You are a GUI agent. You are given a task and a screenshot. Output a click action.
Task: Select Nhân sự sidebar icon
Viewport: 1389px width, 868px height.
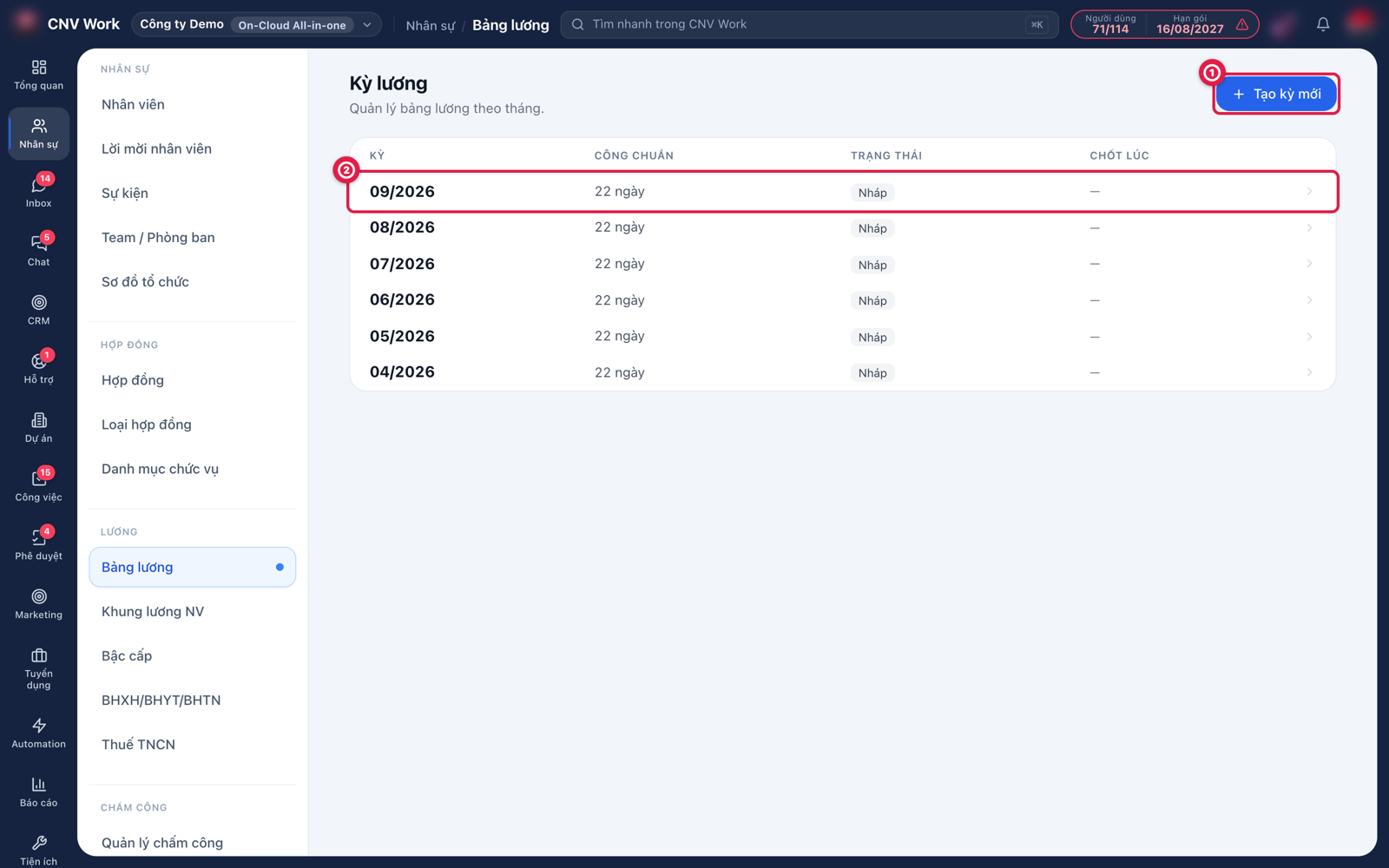[x=38, y=134]
